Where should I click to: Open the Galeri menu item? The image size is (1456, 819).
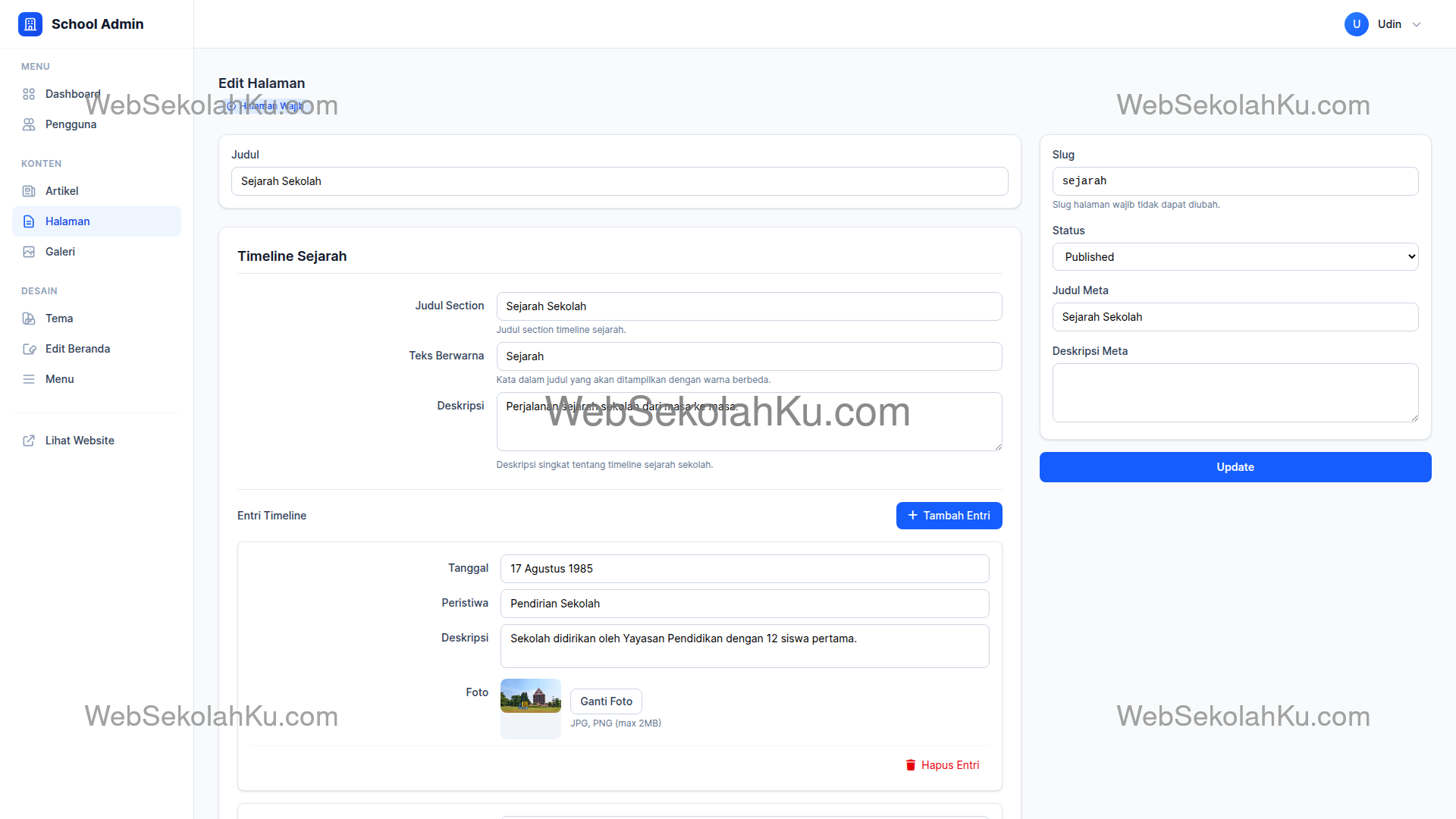[97, 252]
